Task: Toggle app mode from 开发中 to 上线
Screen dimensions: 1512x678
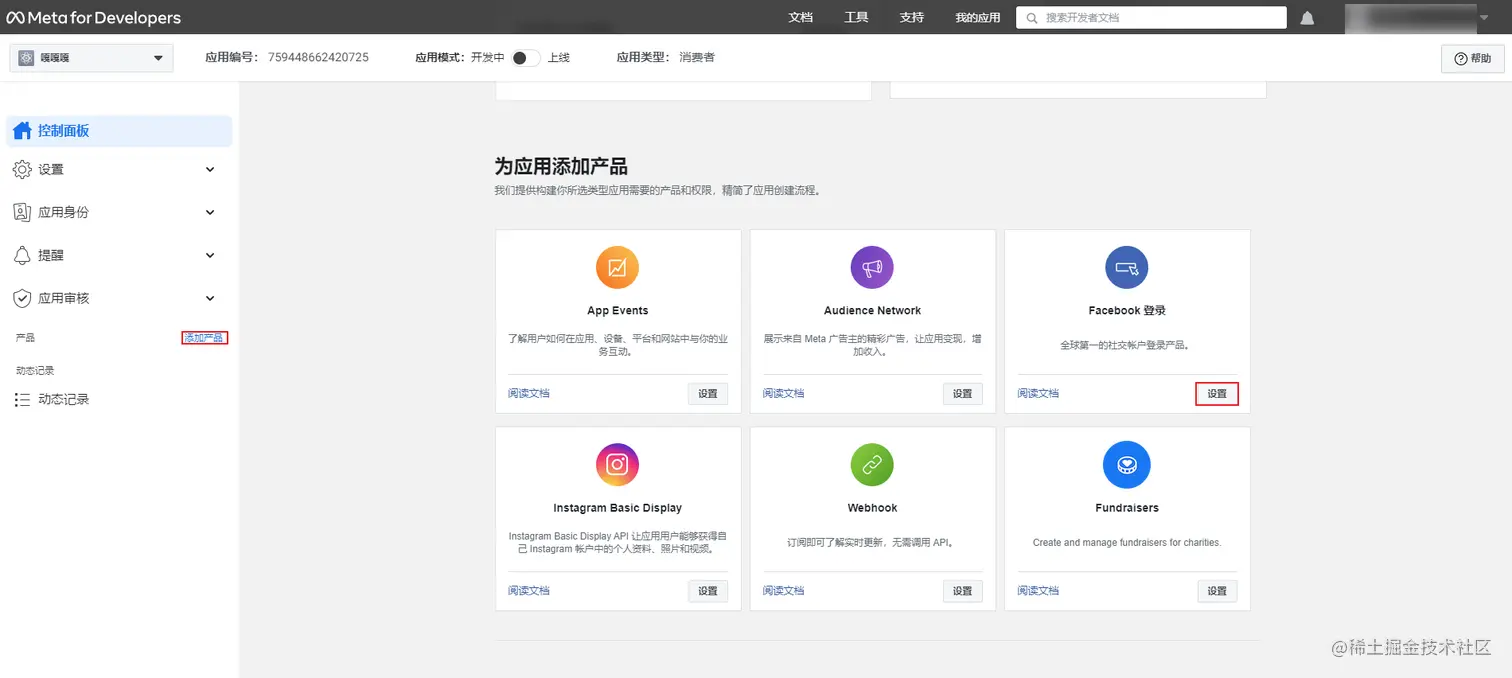Action: 526,58
